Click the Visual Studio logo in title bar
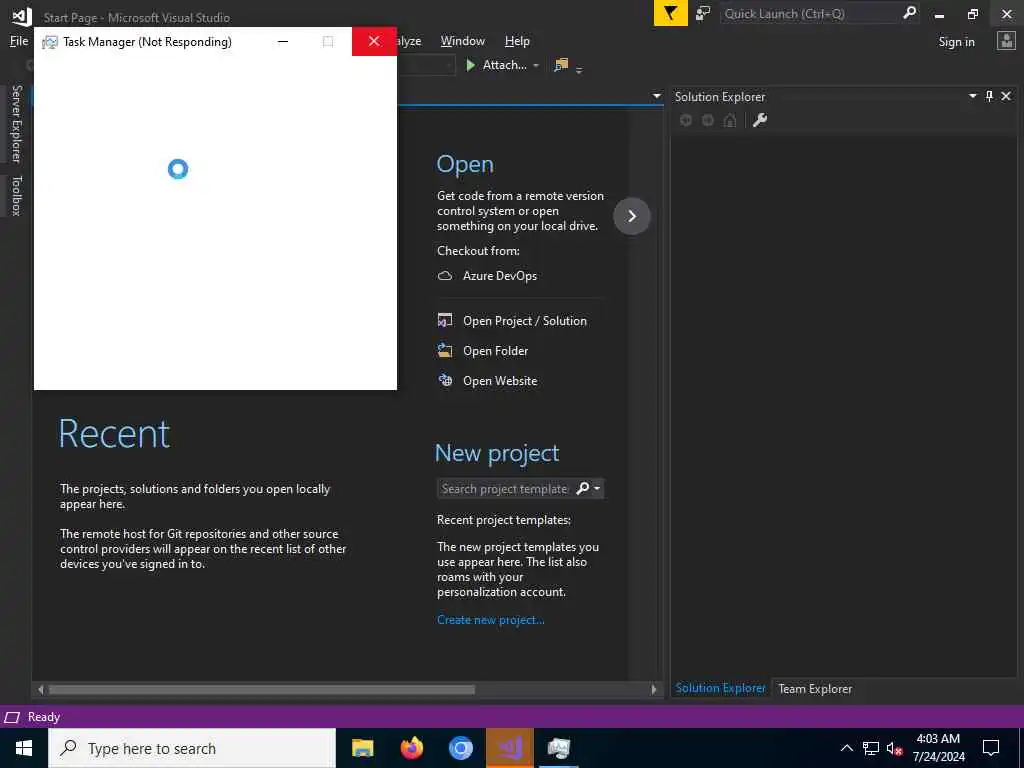Image resolution: width=1024 pixels, height=768 pixels. click(x=22, y=16)
